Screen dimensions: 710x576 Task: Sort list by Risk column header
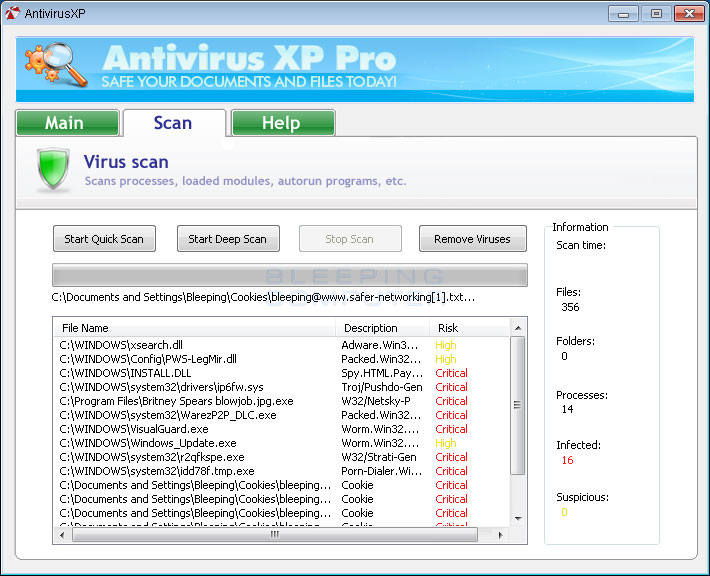click(x=468, y=328)
